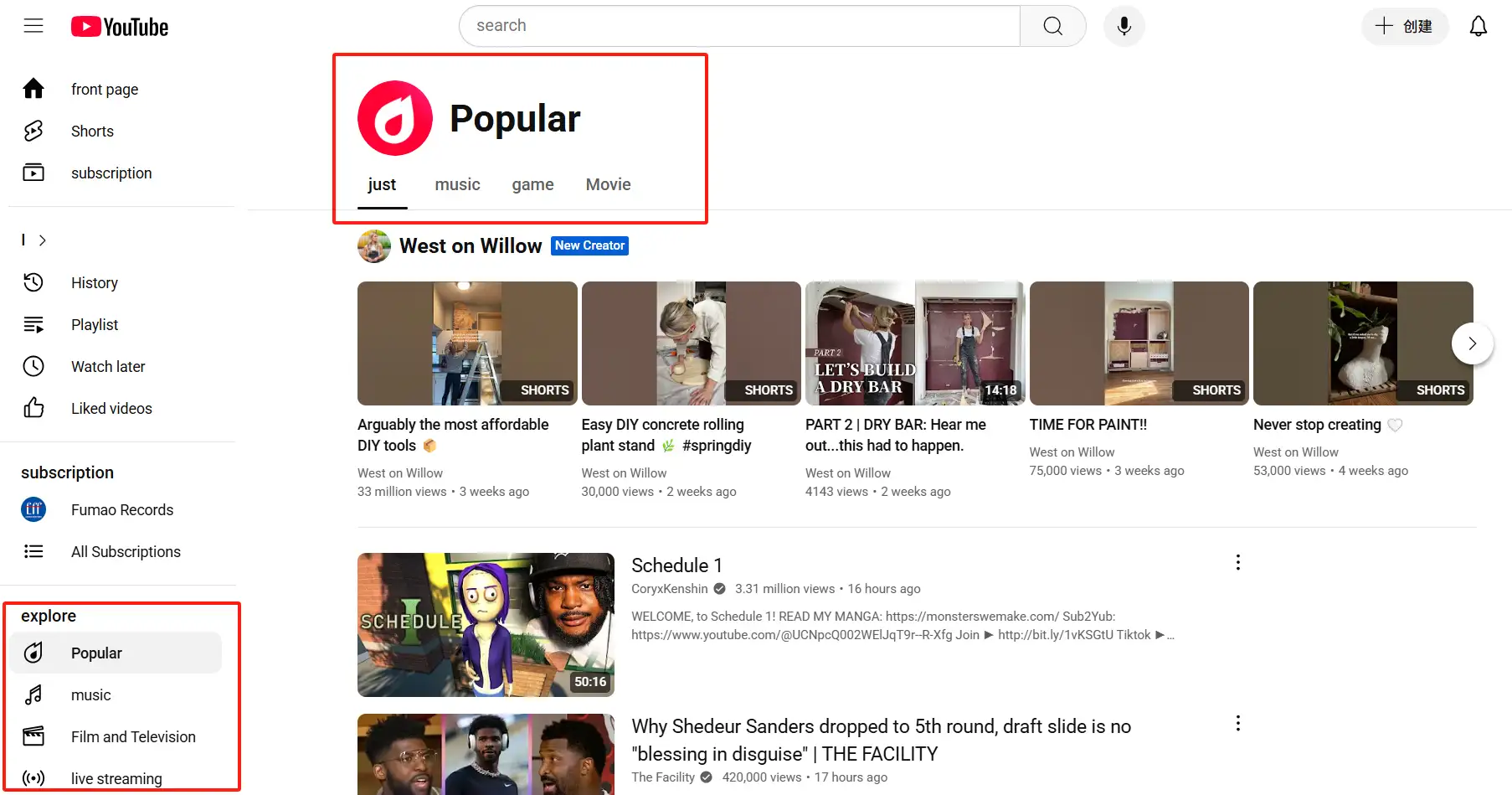Image resolution: width=1512 pixels, height=795 pixels.
Task: Open concrete rolling plant stand thumbnail
Action: pos(692,343)
